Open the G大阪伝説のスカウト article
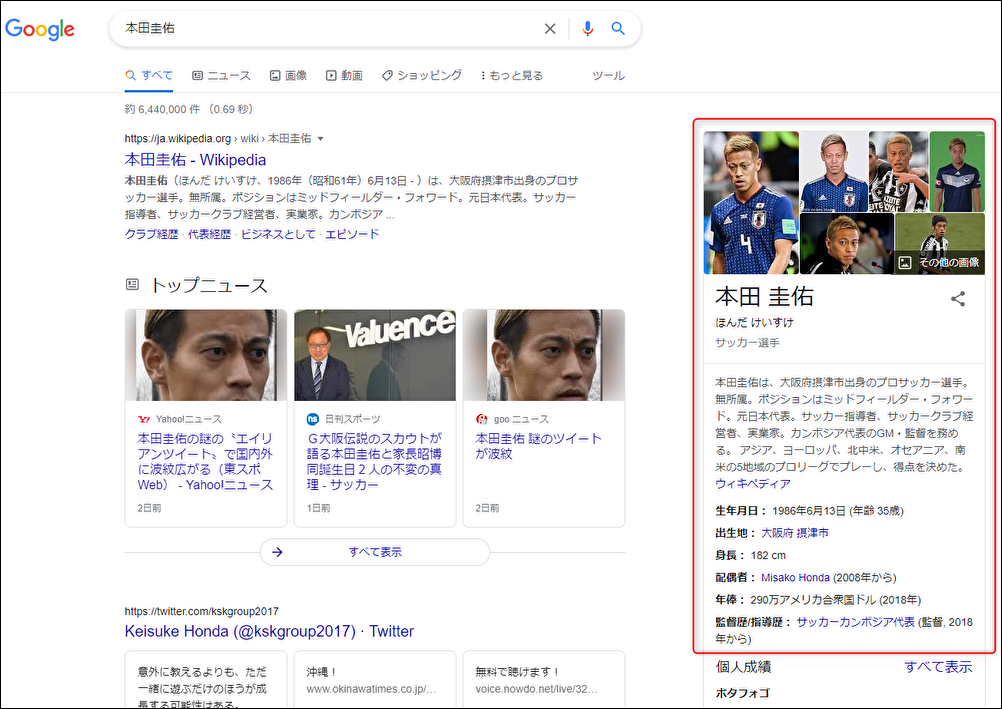The width and height of the screenshot is (1002, 709). click(x=374, y=462)
